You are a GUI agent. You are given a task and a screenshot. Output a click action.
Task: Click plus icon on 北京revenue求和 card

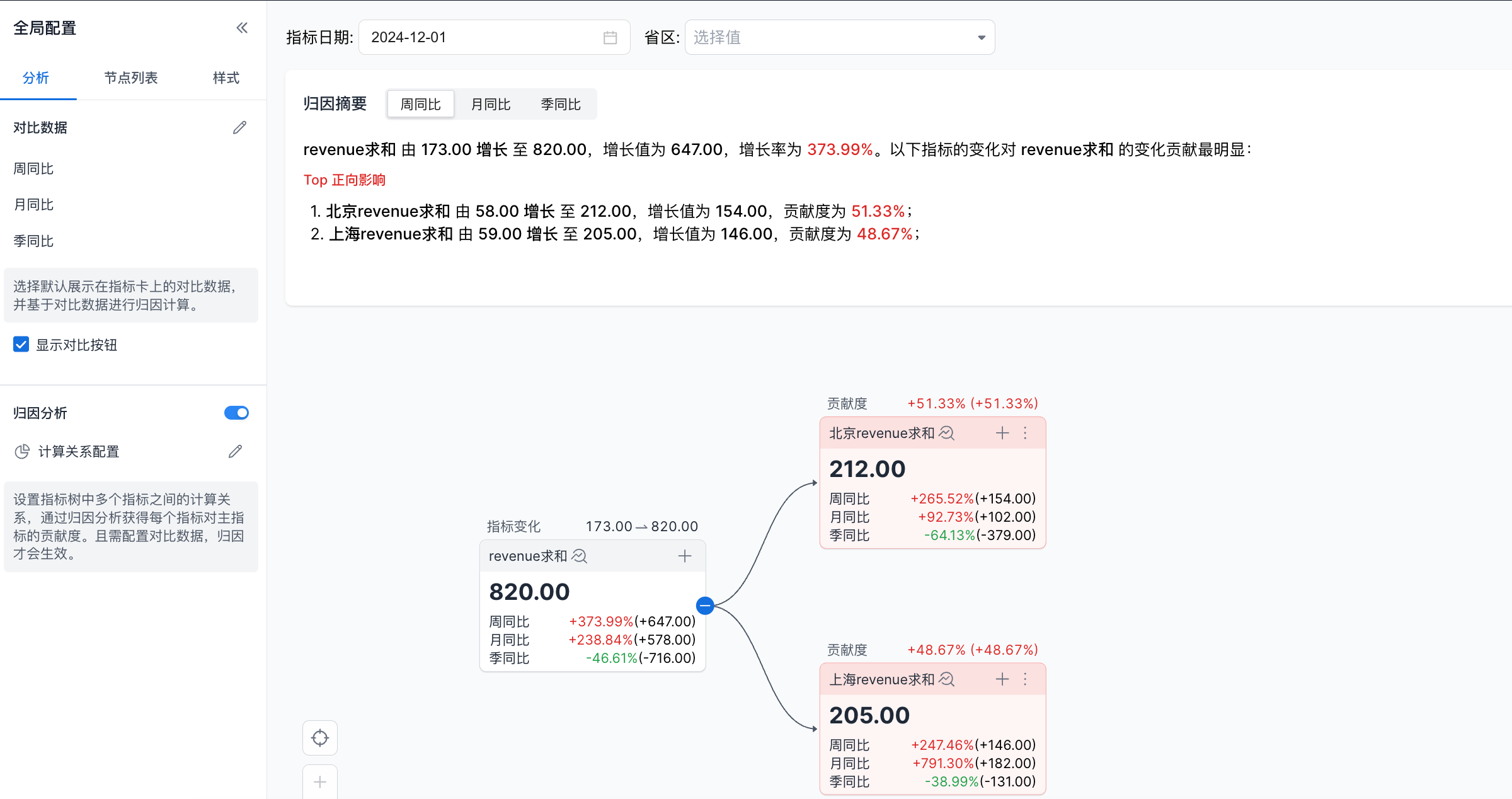(x=1002, y=433)
